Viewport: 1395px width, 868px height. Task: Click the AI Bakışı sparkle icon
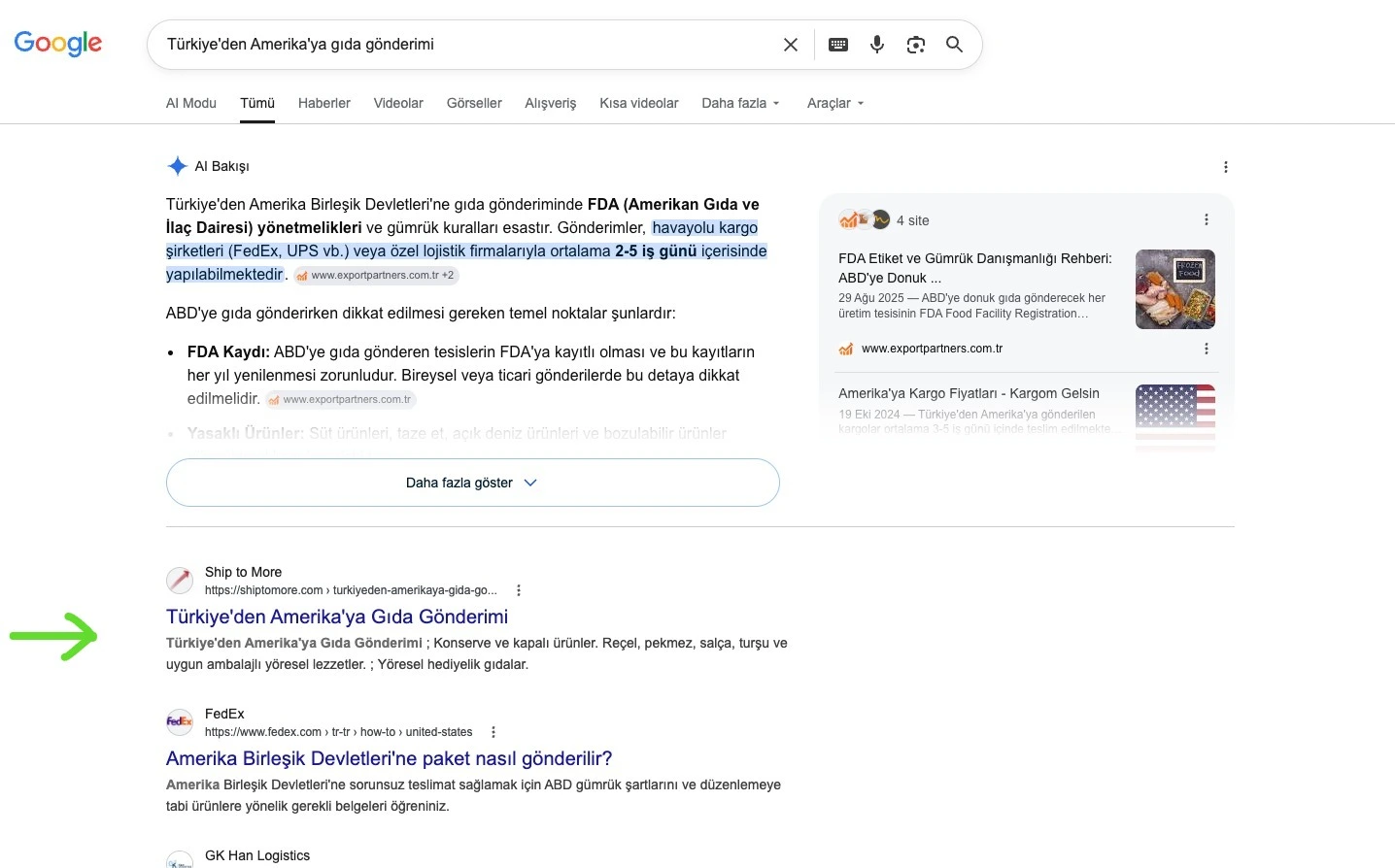tap(177, 166)
